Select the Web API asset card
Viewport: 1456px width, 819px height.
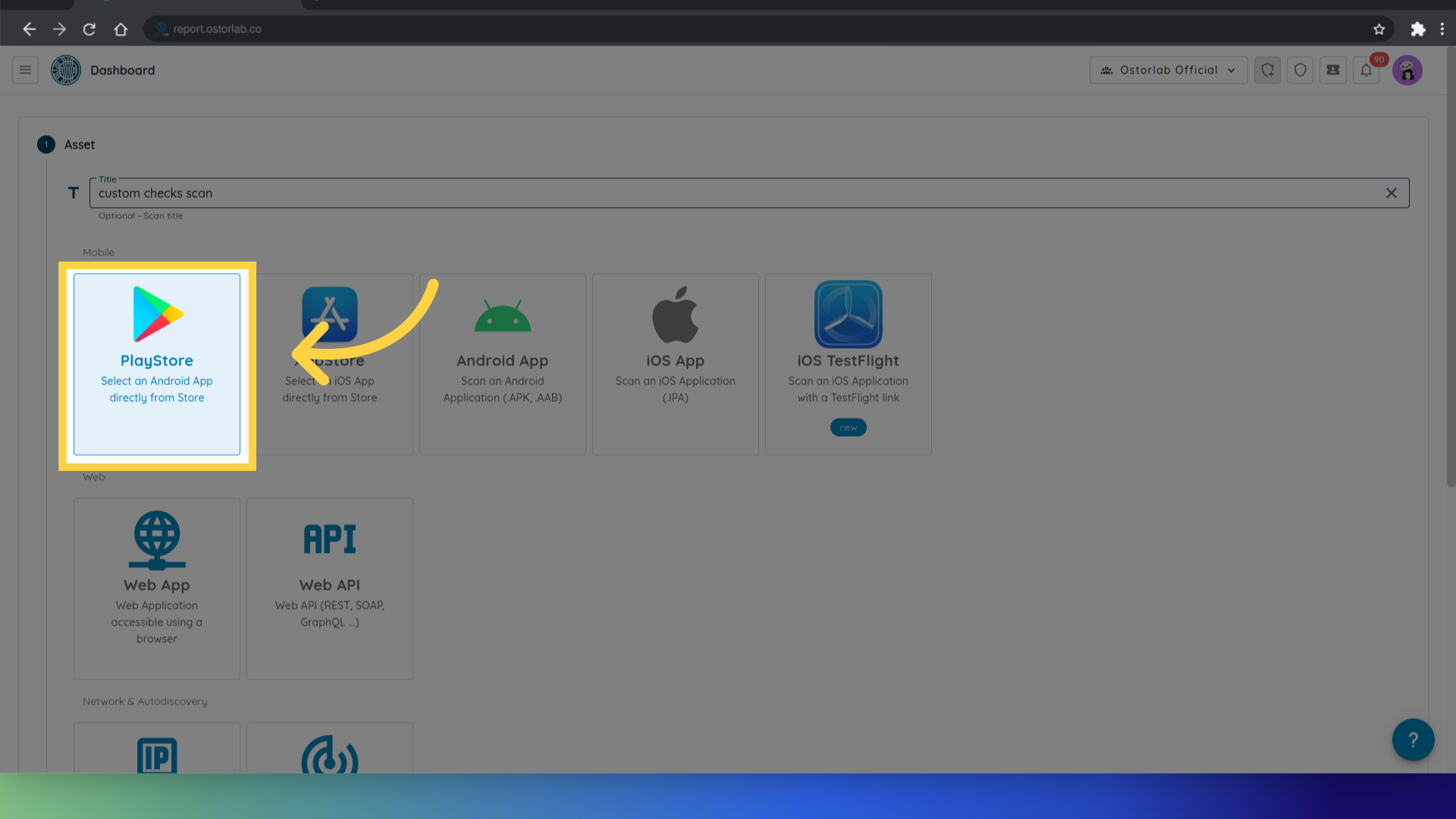(330, 588)
